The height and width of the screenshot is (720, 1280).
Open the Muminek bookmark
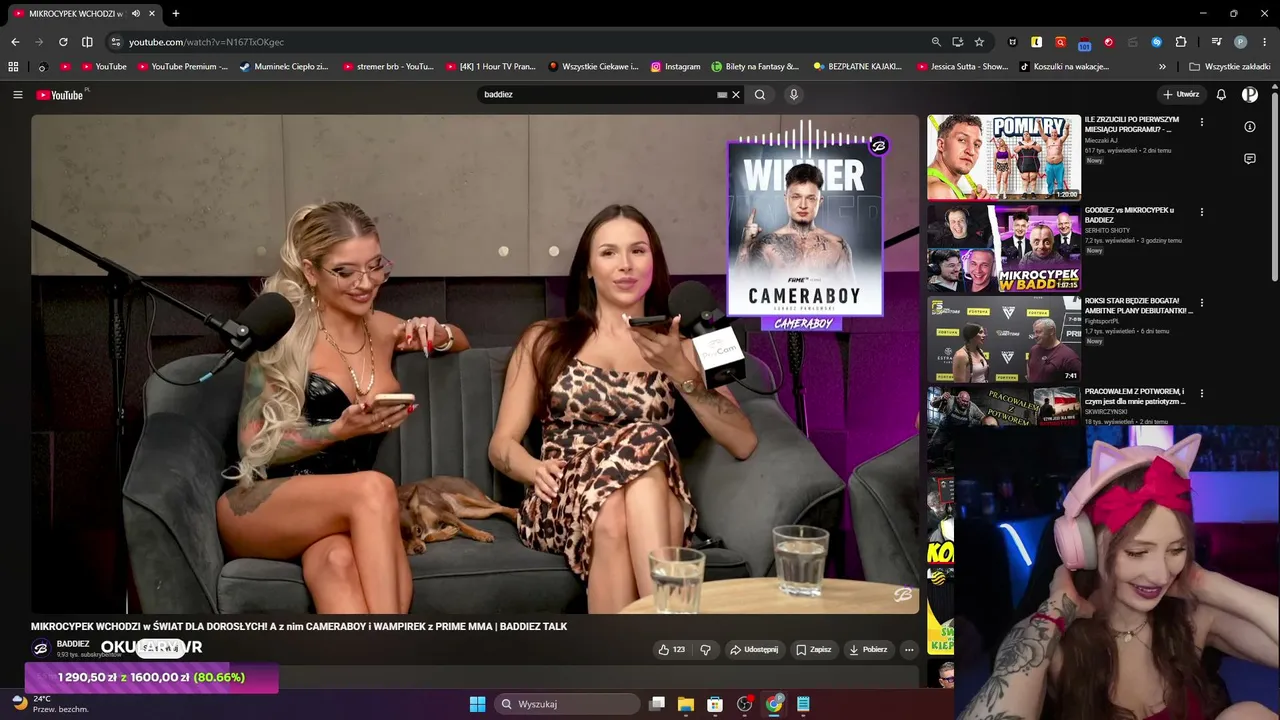[284, 67]
